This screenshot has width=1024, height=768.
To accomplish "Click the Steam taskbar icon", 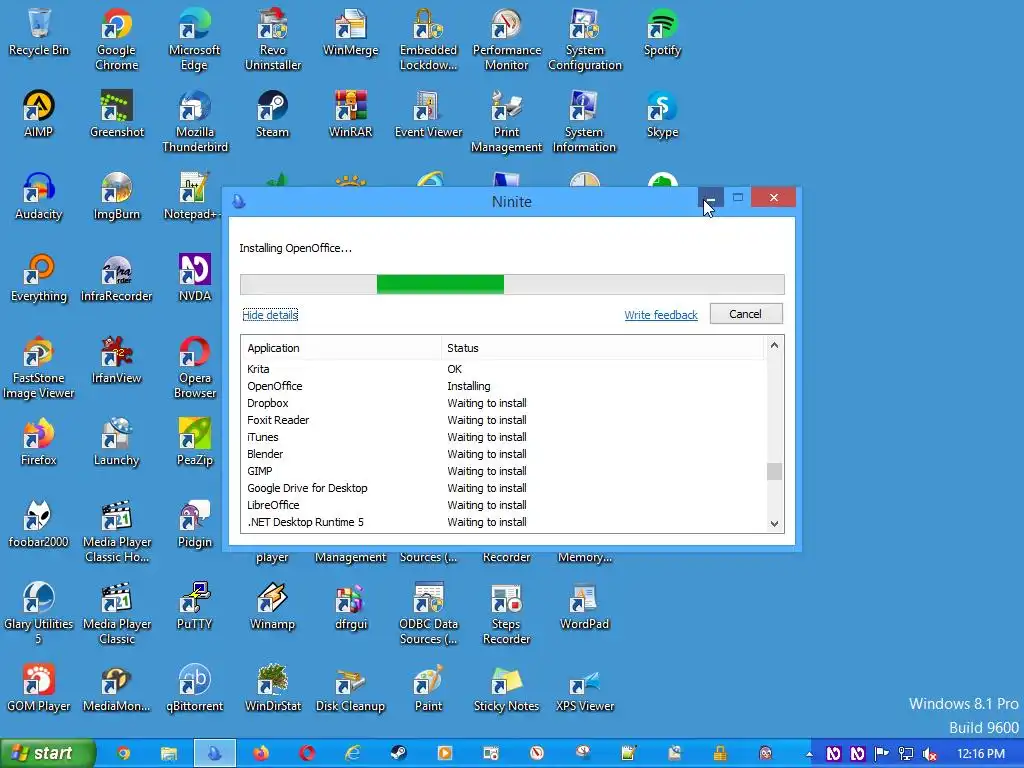I will 398,754.
